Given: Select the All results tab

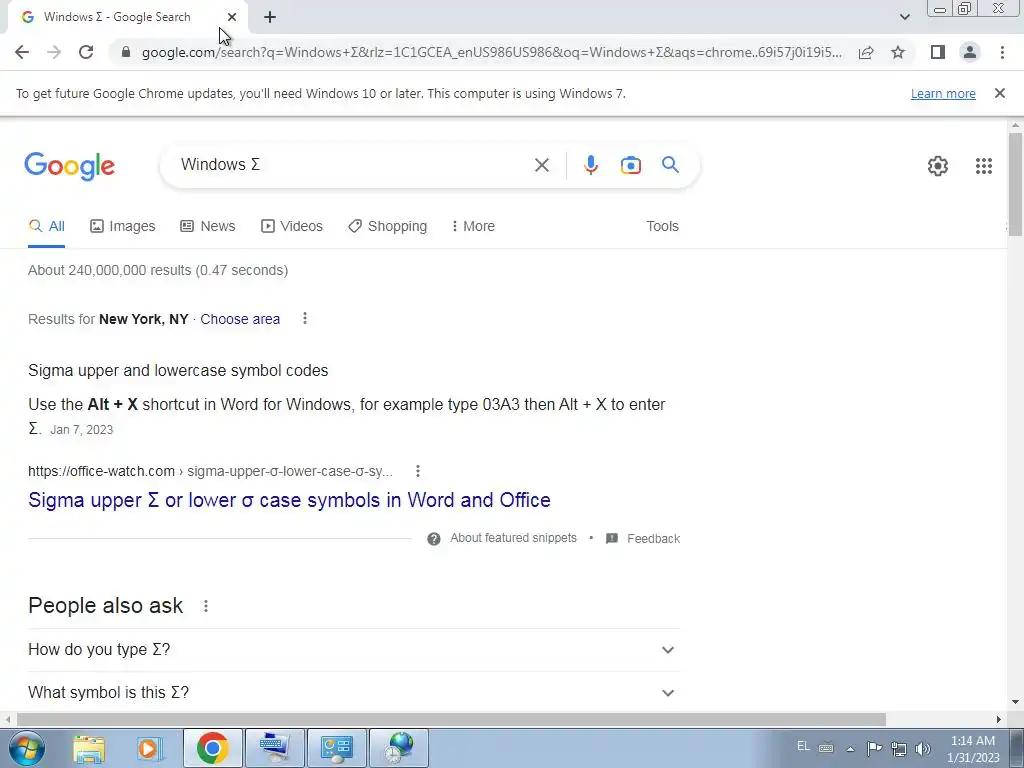Looking at the screenshot, I should 46,227.
